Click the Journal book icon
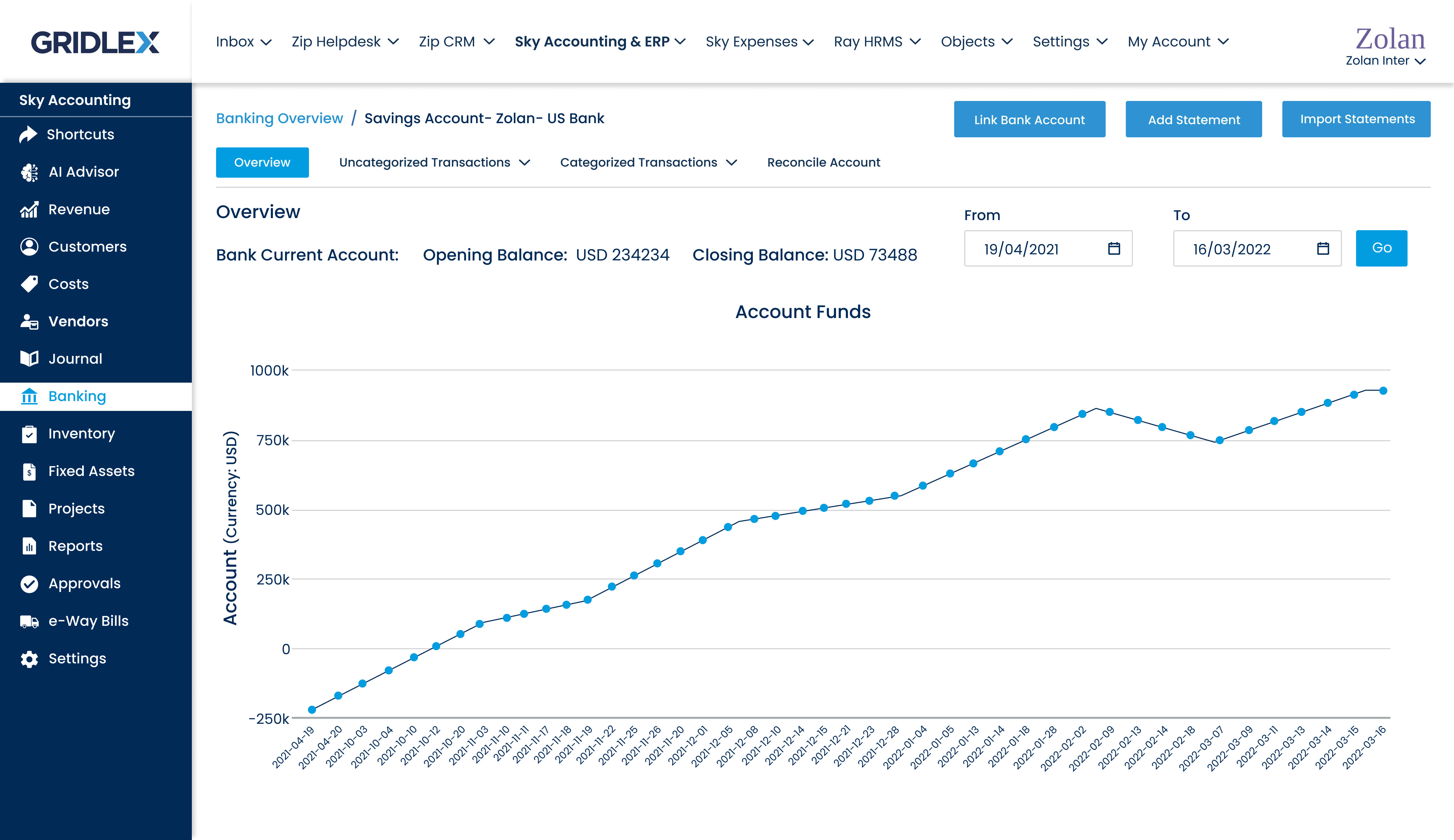 (x=30, y=358)
